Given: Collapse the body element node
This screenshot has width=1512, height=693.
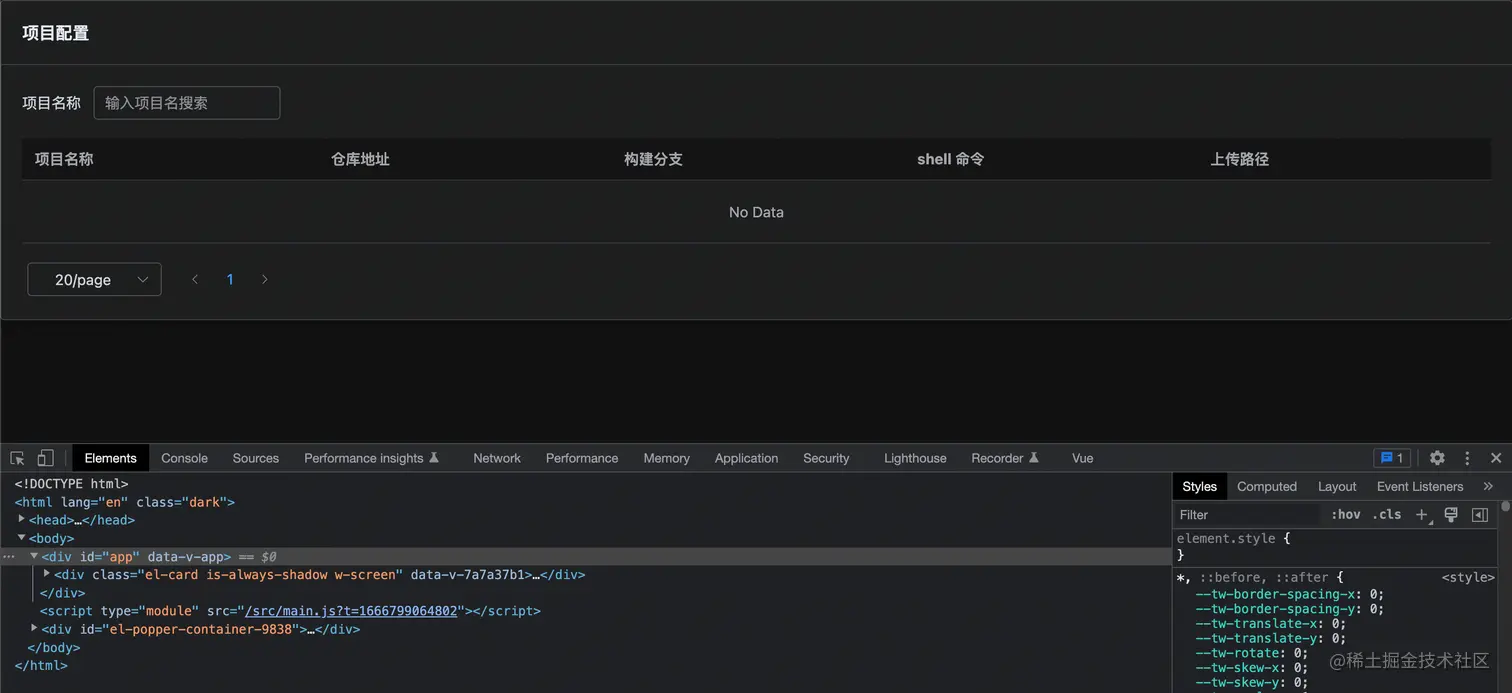Looking at the screenshot, I should [x=22, y=537].
